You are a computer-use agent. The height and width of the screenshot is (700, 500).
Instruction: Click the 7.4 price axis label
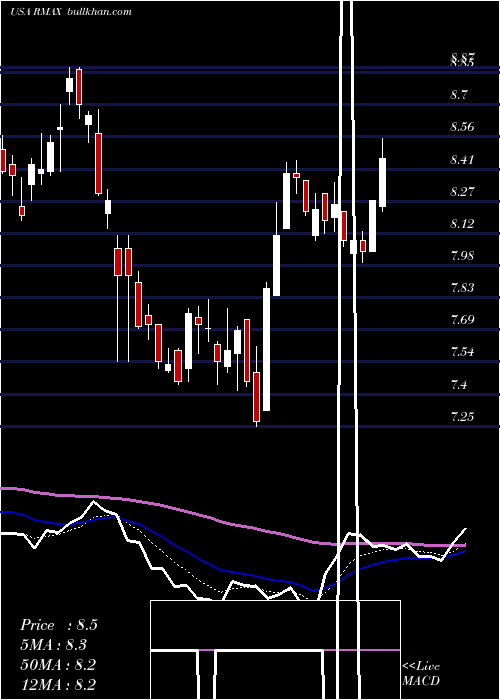click(x=461, y=384)
